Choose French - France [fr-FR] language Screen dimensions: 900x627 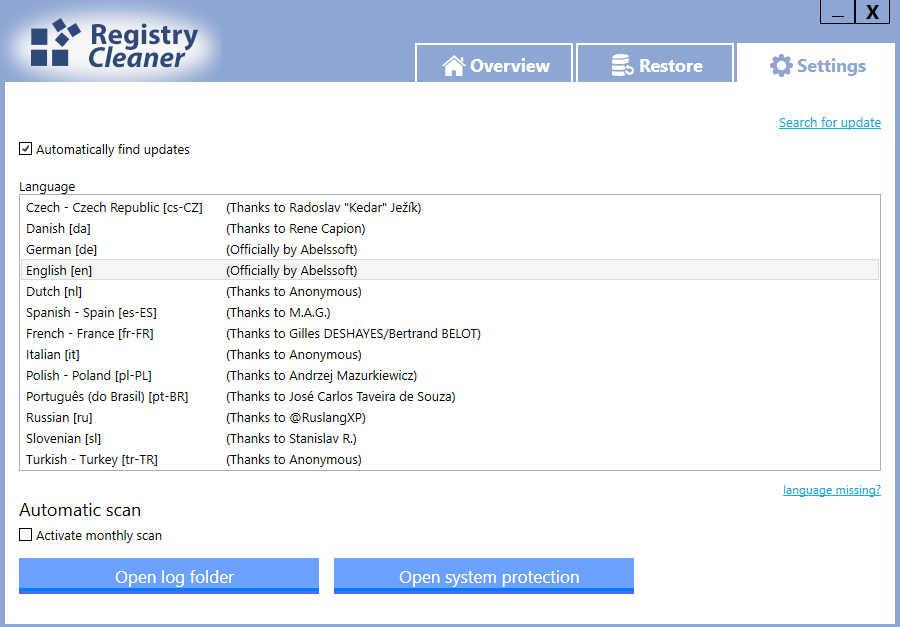[449, 334]
